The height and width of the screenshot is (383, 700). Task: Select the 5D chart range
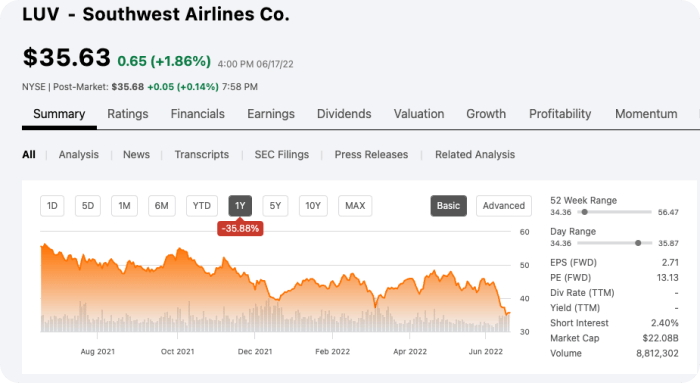88,206
